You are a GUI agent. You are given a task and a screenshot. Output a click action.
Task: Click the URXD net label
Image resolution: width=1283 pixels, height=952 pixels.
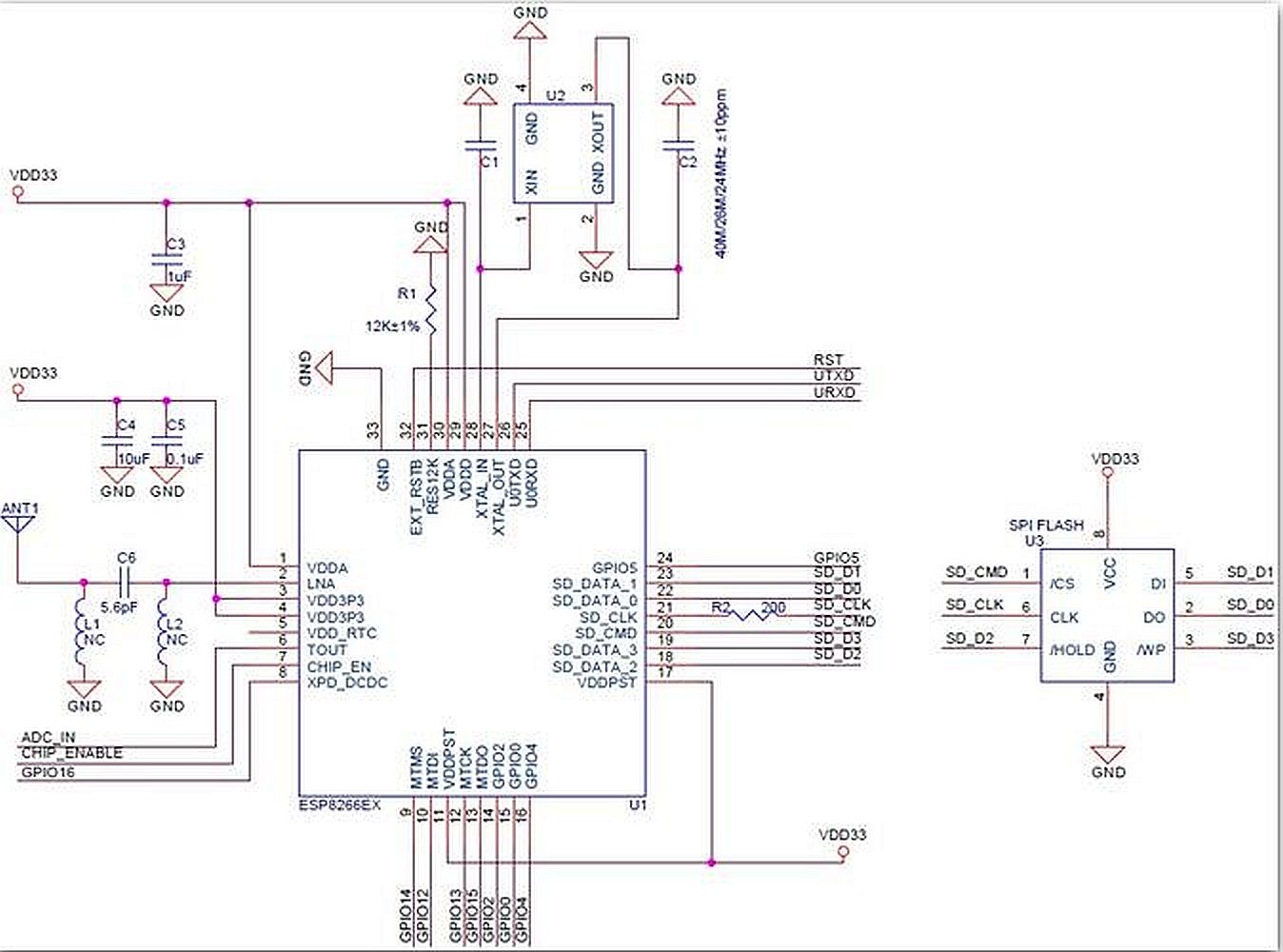click(835, 392)
